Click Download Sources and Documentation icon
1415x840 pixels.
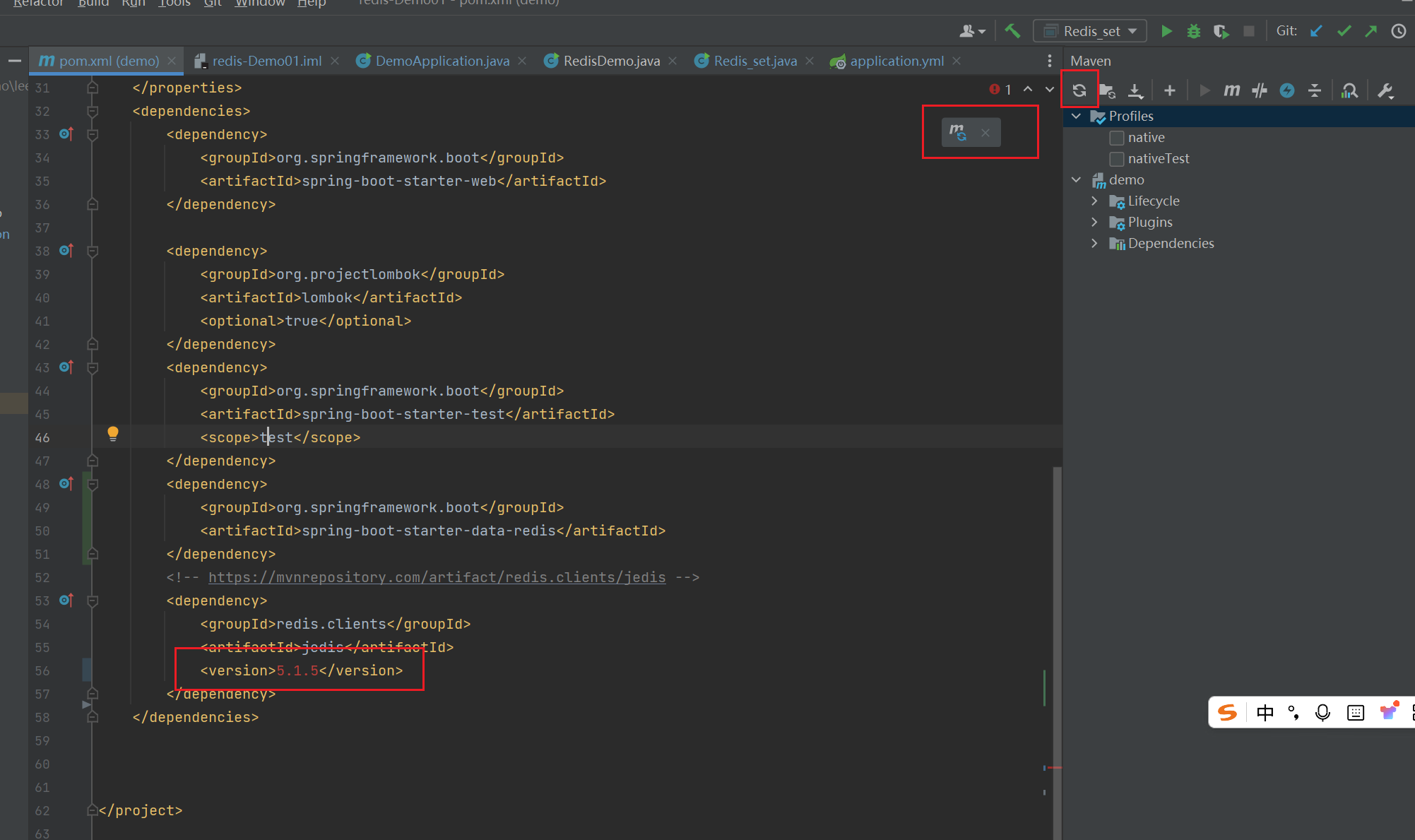pyautogui.click(x=1135, y=90)
